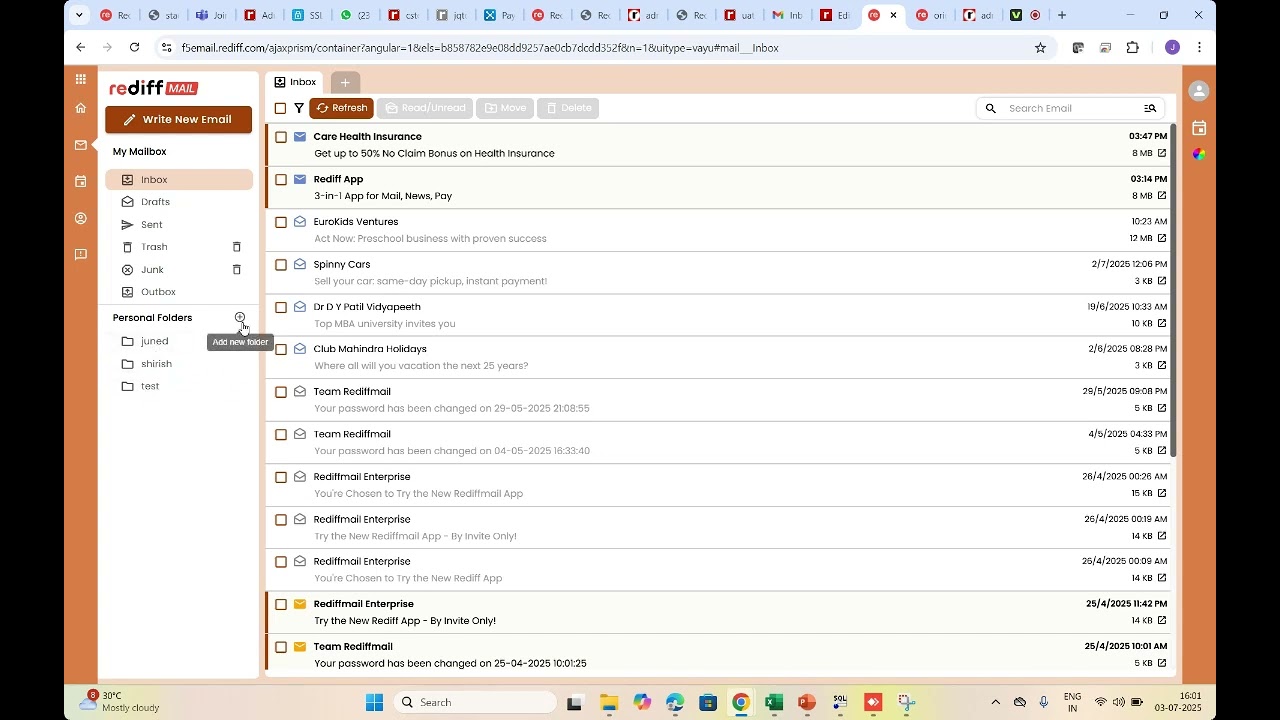Open advanced search options icon

pyautogui.click(x=1150, y=108)
